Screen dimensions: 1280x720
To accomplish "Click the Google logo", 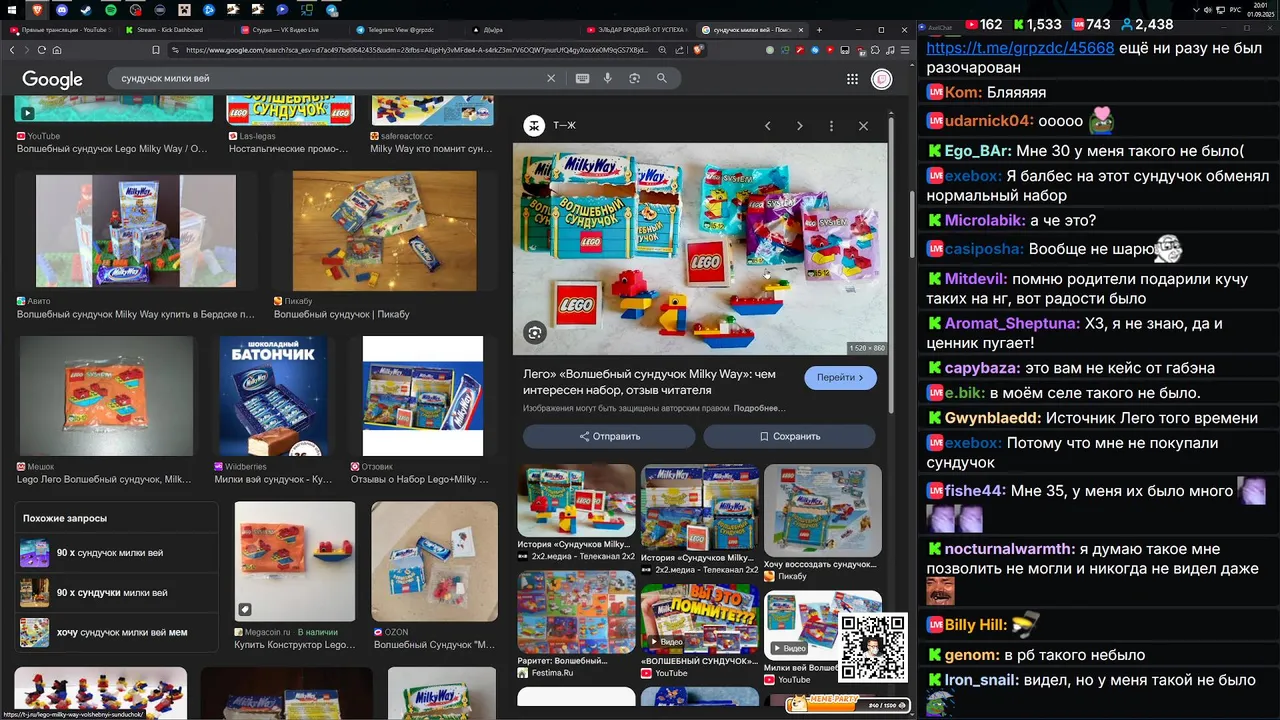I will (52, 79).
